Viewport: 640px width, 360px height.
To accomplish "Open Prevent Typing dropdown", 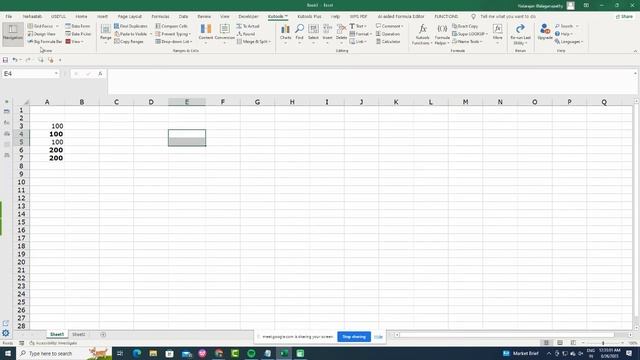I will (173, 34).
